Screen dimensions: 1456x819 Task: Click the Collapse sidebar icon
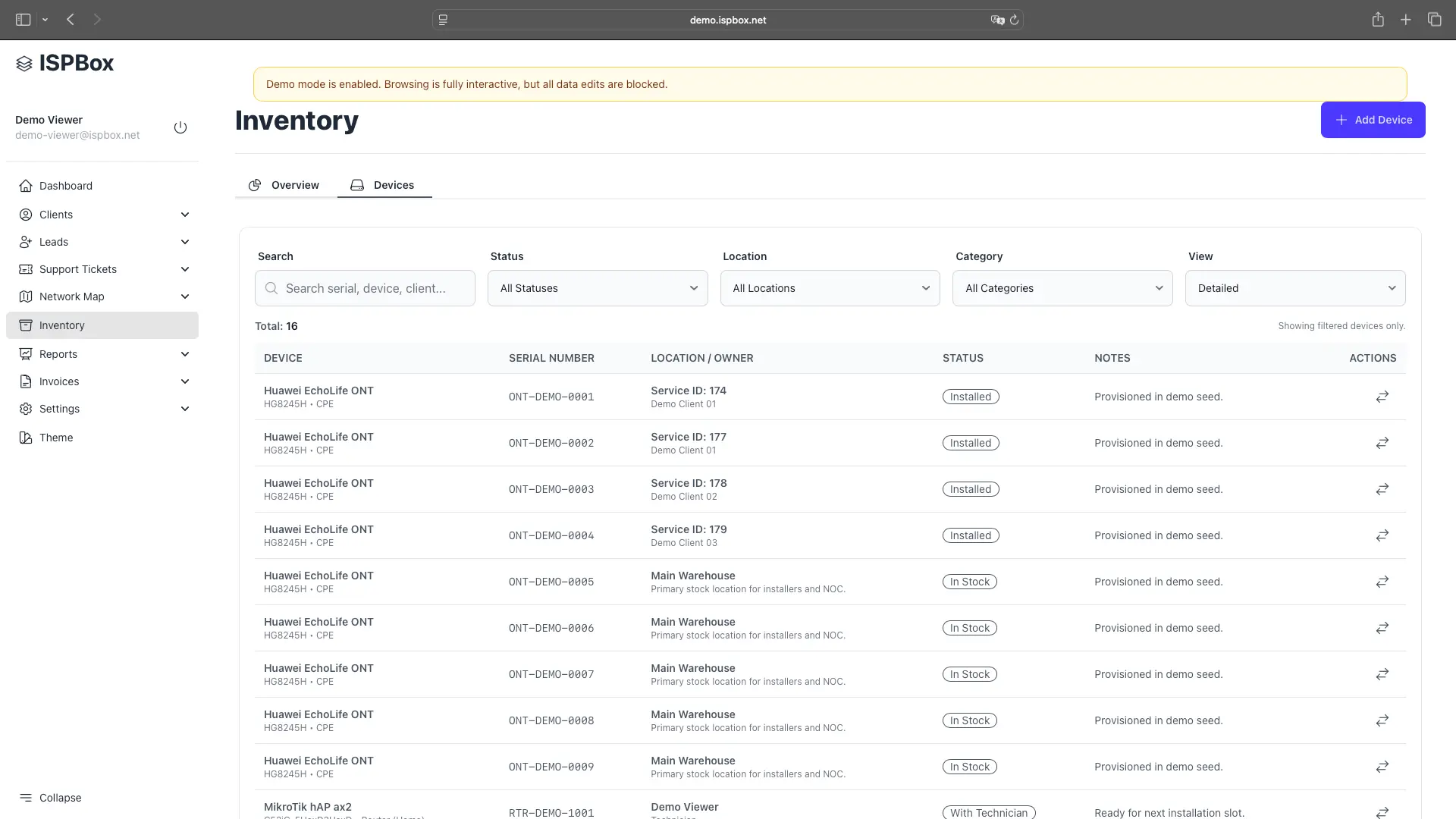(26, 798)
